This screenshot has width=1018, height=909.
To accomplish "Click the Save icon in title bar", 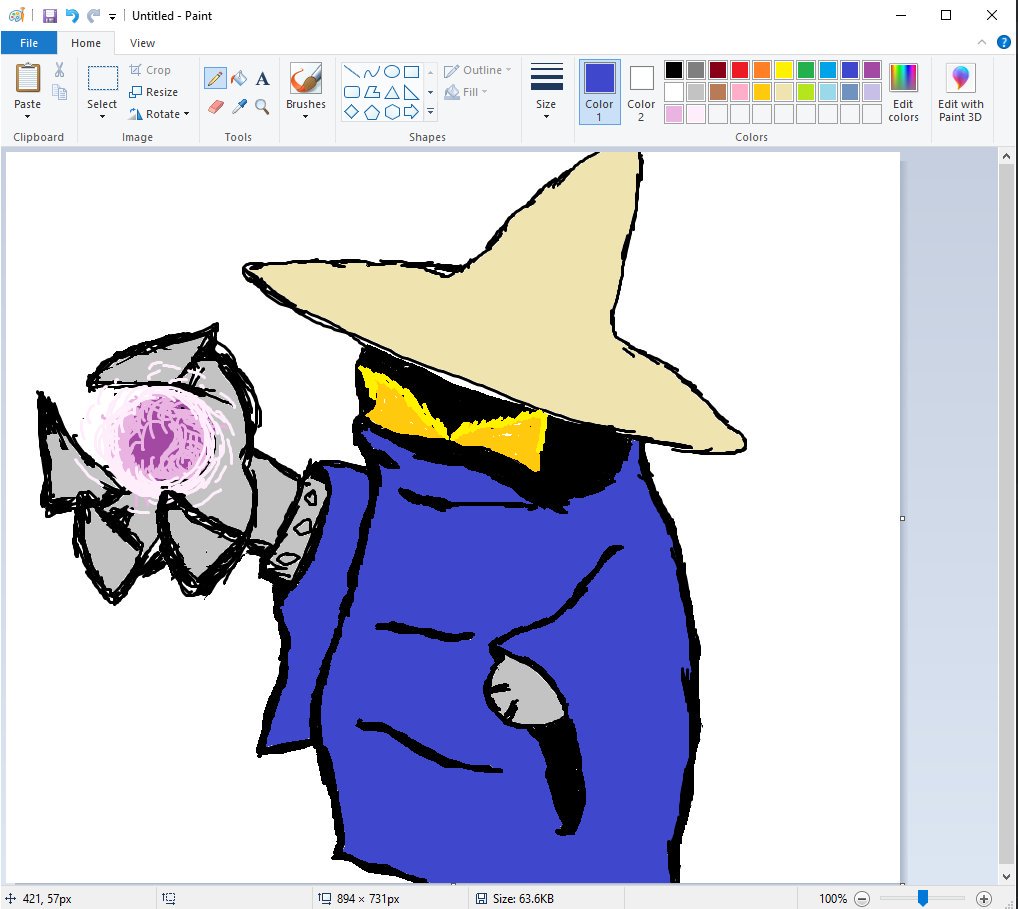I will pos(50,16).
